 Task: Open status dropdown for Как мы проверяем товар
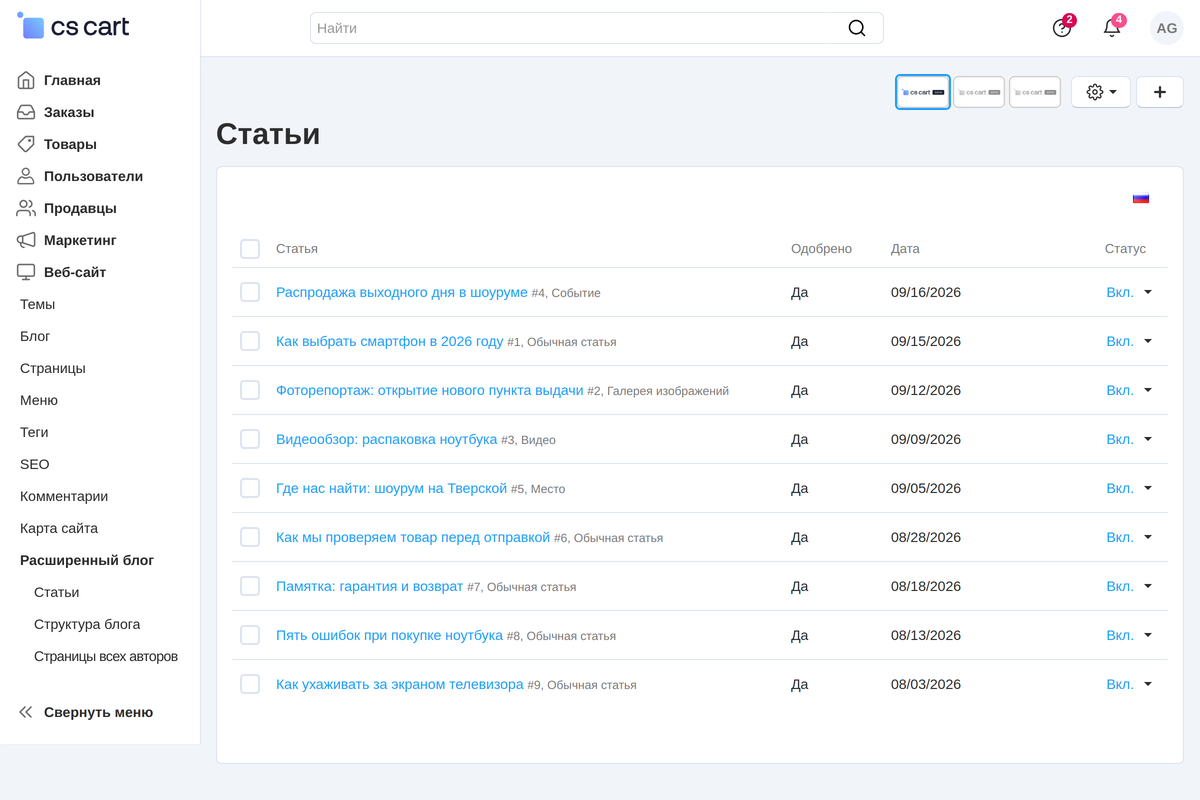1129,537
